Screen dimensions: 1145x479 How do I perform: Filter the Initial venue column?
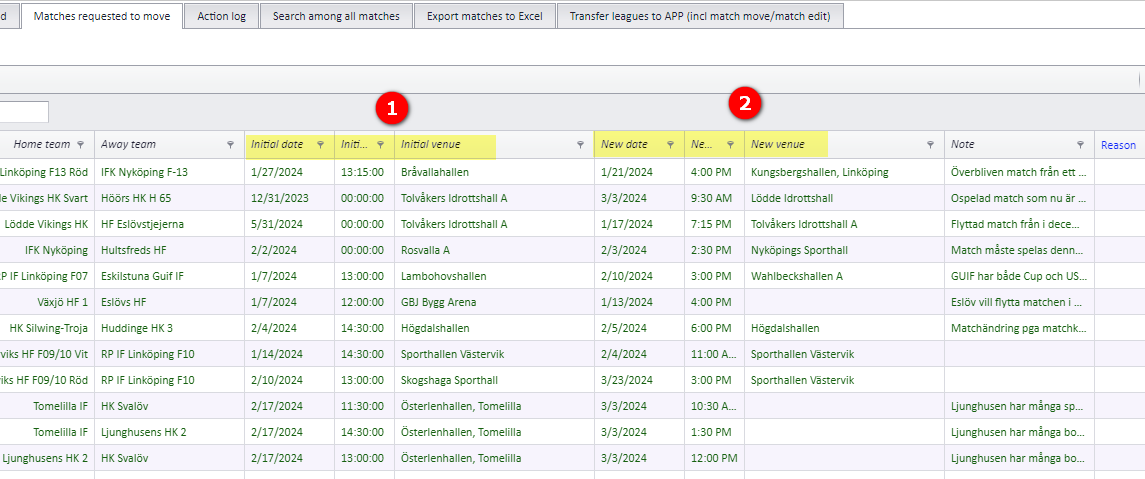click(580, 145)
